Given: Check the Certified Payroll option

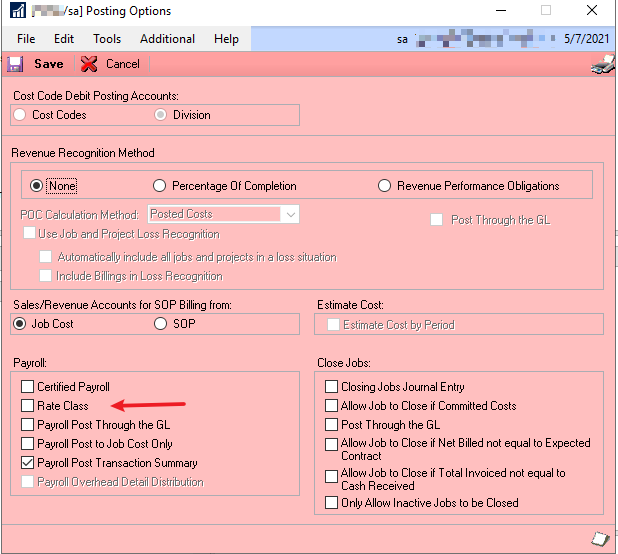Looking at the screenshot, I should point(27,387).
